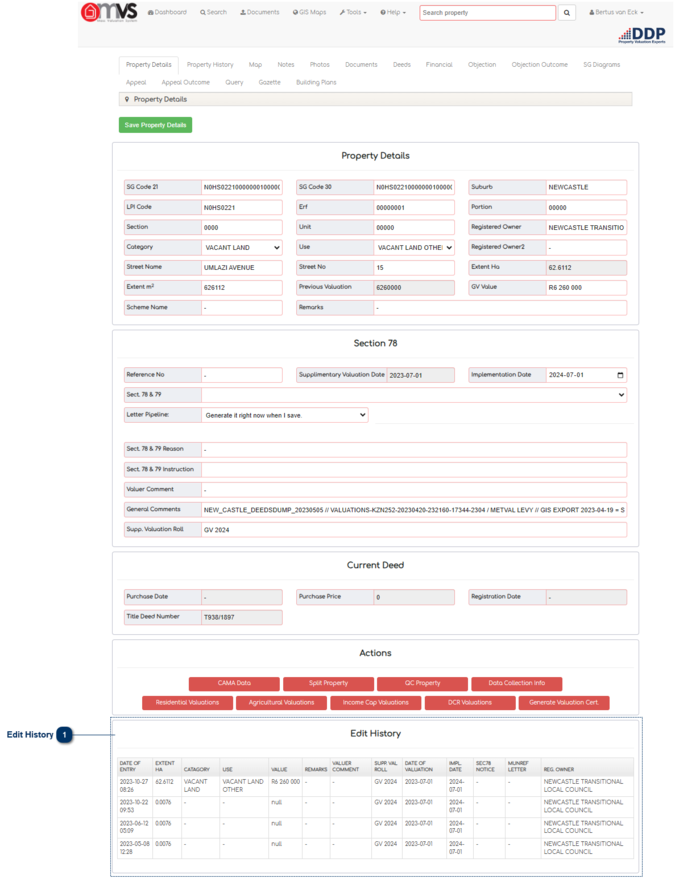The height and width of the screenshot is (883, 675).
Task: Click Save Property Details button
Action: coord(155,125)
